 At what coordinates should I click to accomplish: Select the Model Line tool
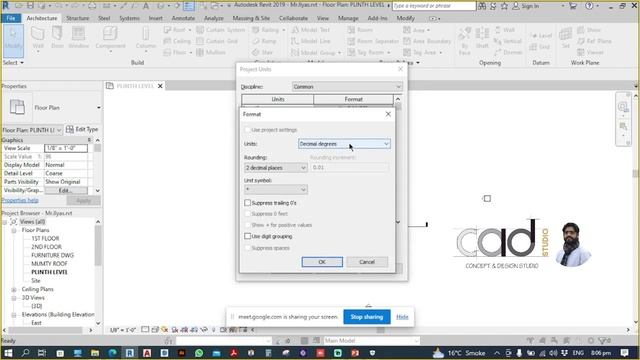[x=311, y=41]
